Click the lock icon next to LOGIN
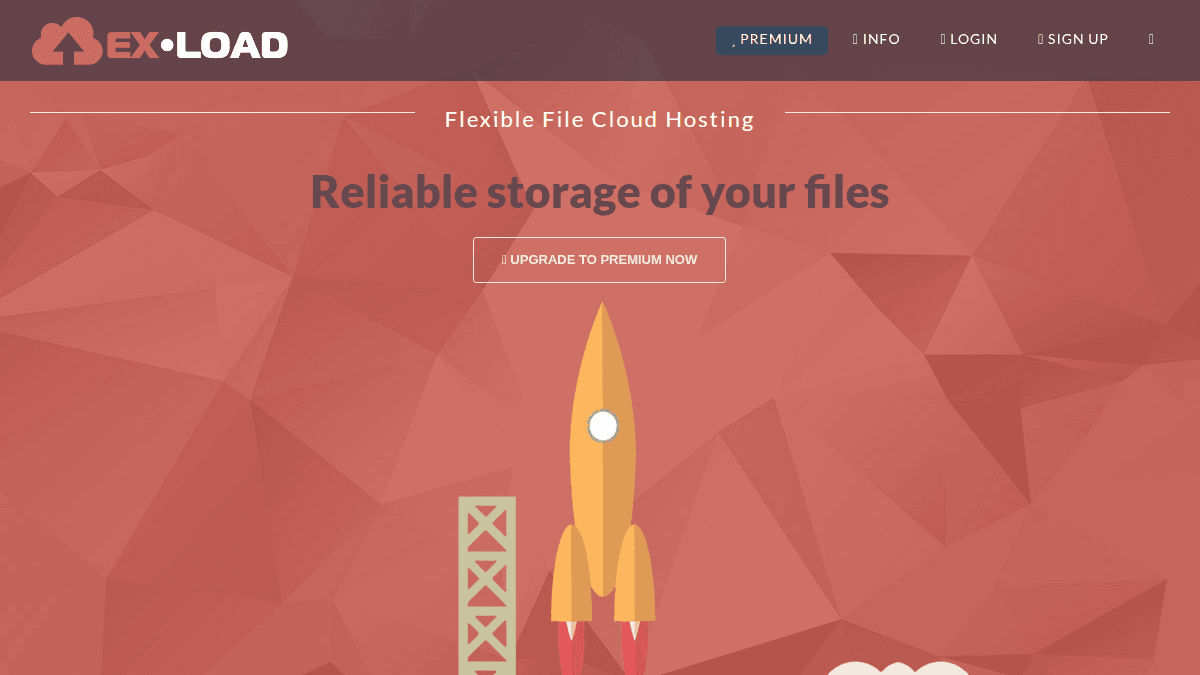 tap(941, 39)
